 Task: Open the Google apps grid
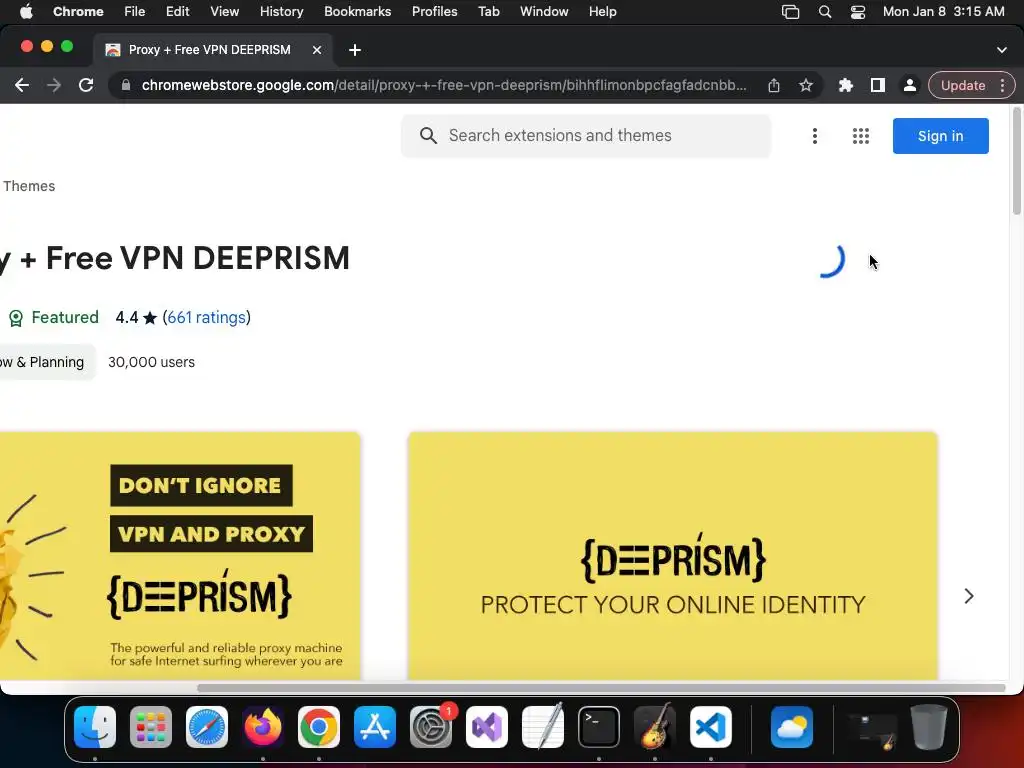pos(861,136)
